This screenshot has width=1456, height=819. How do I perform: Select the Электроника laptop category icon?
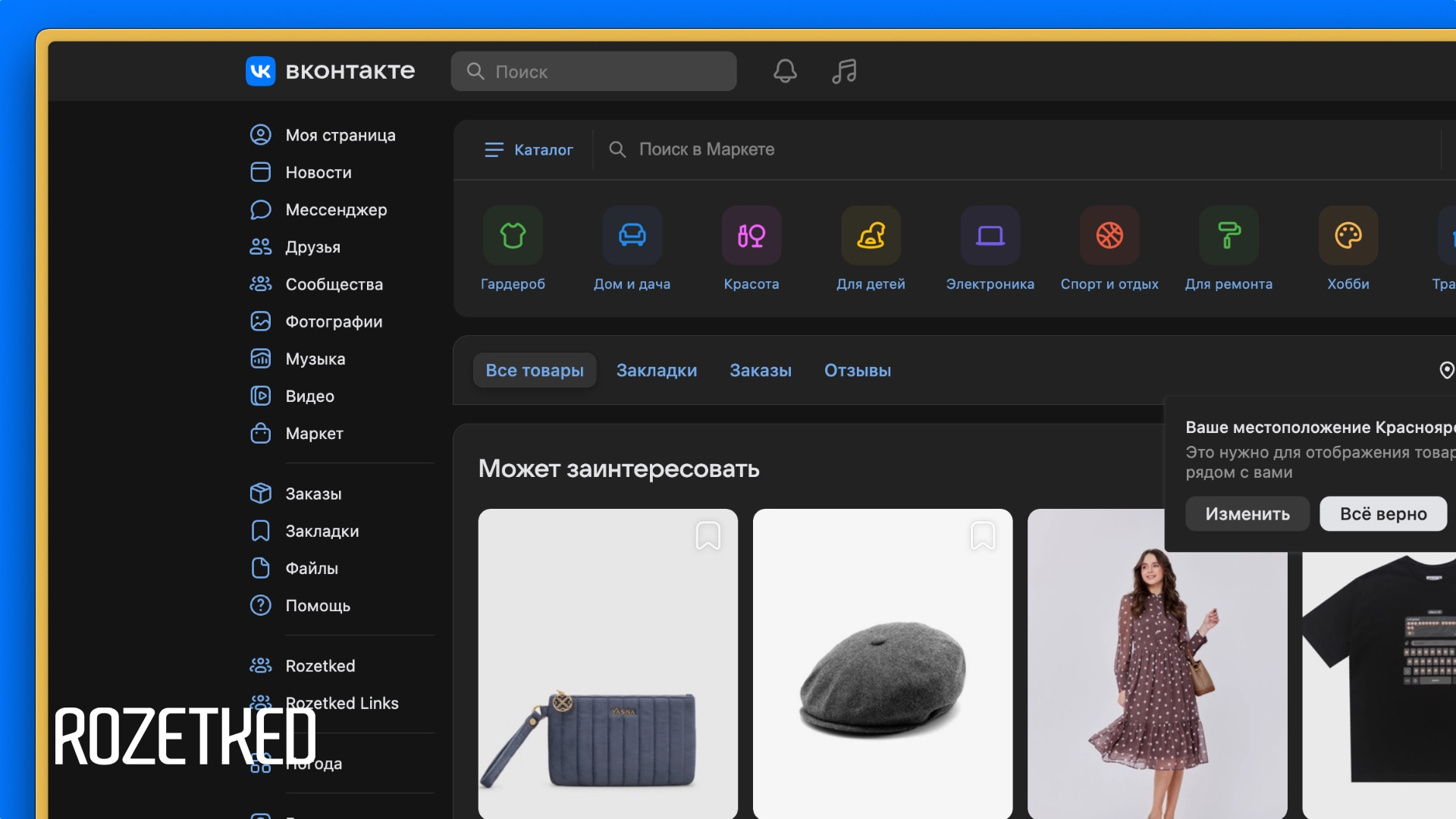click(x=990, y=235)
